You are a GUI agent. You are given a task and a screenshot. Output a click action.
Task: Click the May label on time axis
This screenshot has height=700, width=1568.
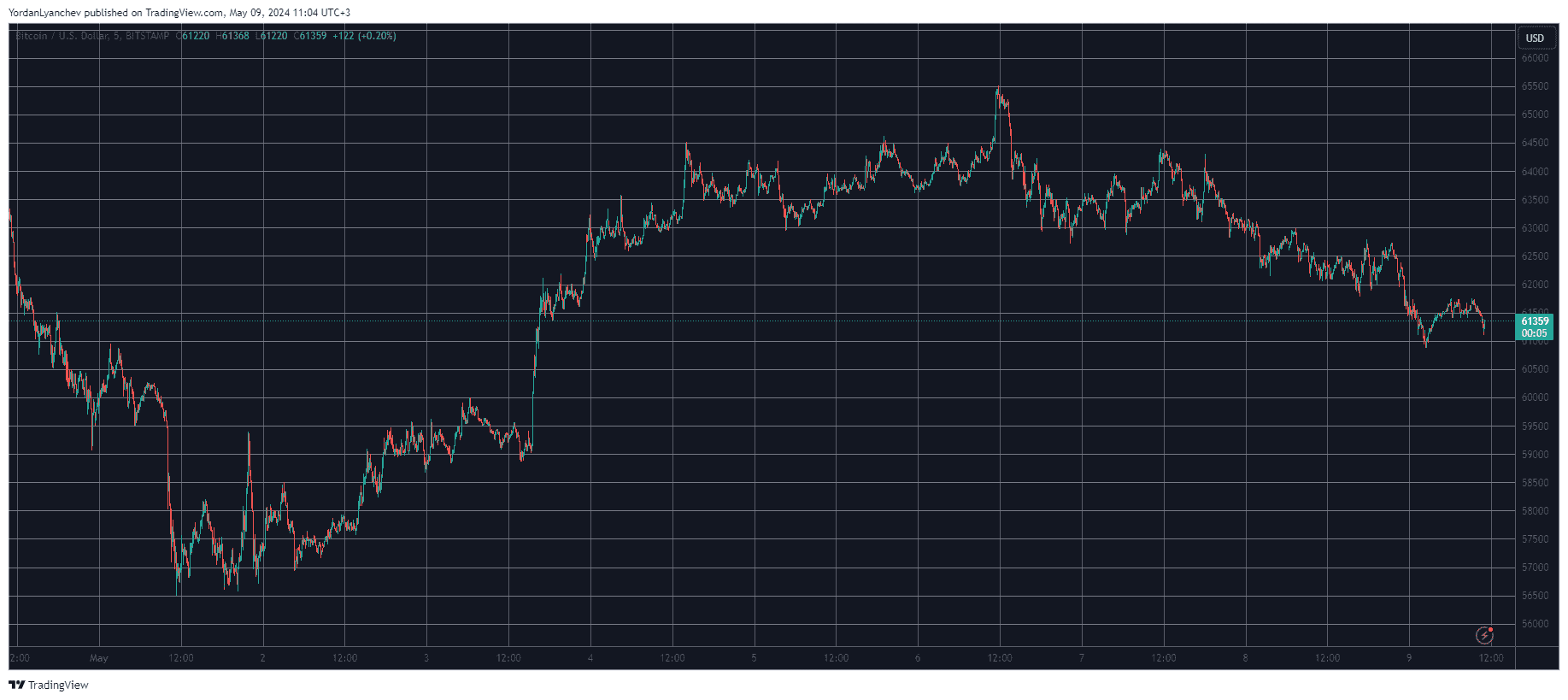pos(99,658)
